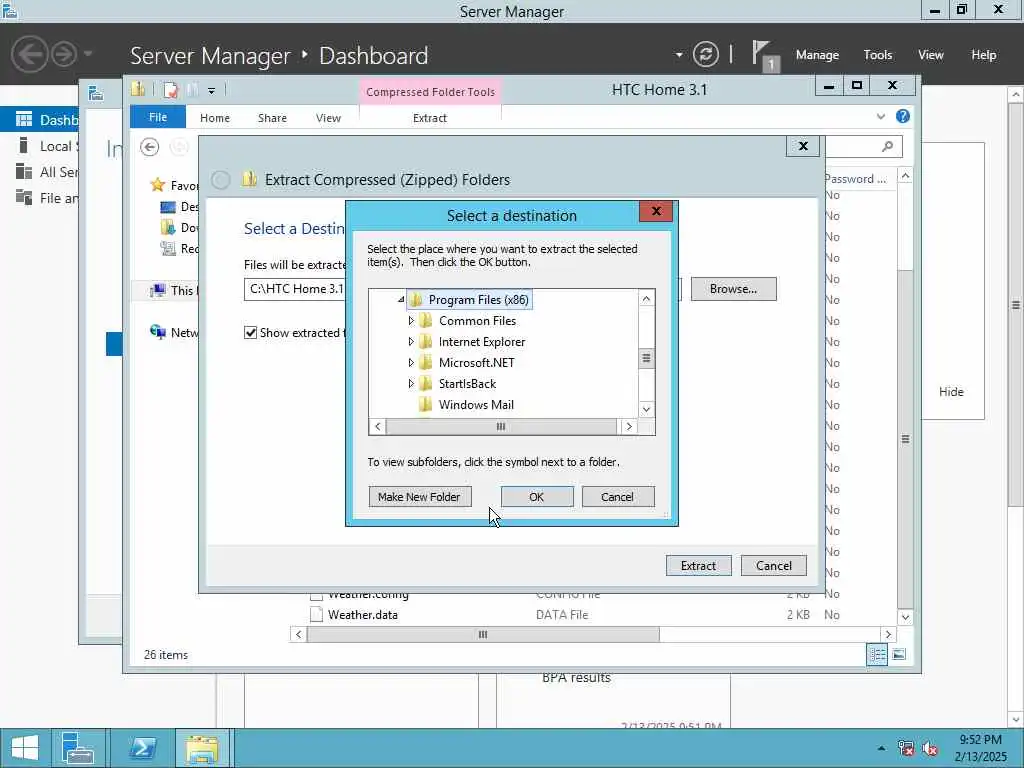Click Hide link in Server Manager
The image size is (1024, 768).
(951, 392)
